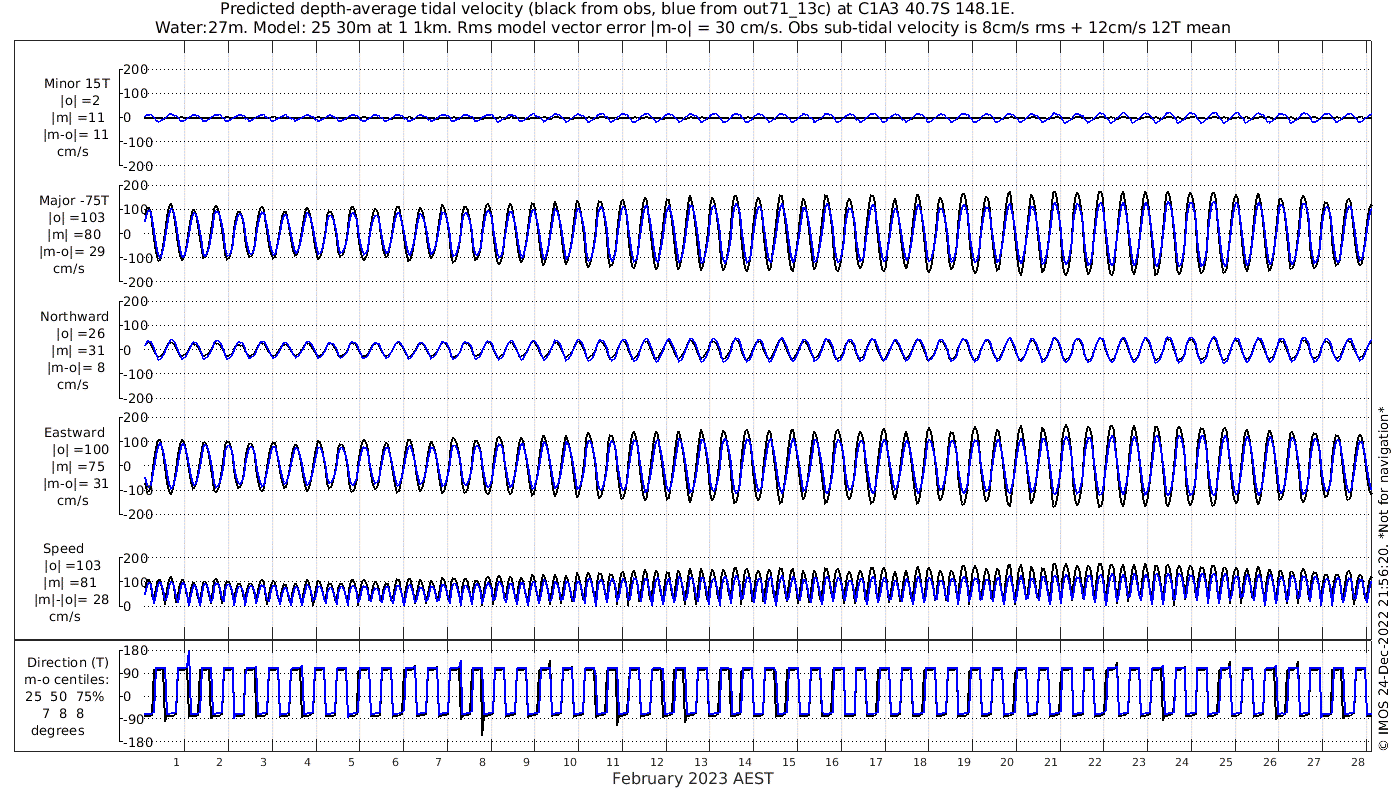Screen dimensions: 1400x800
Task: Select the 'Major -75T' panel label
Action: tap(75, 201)
